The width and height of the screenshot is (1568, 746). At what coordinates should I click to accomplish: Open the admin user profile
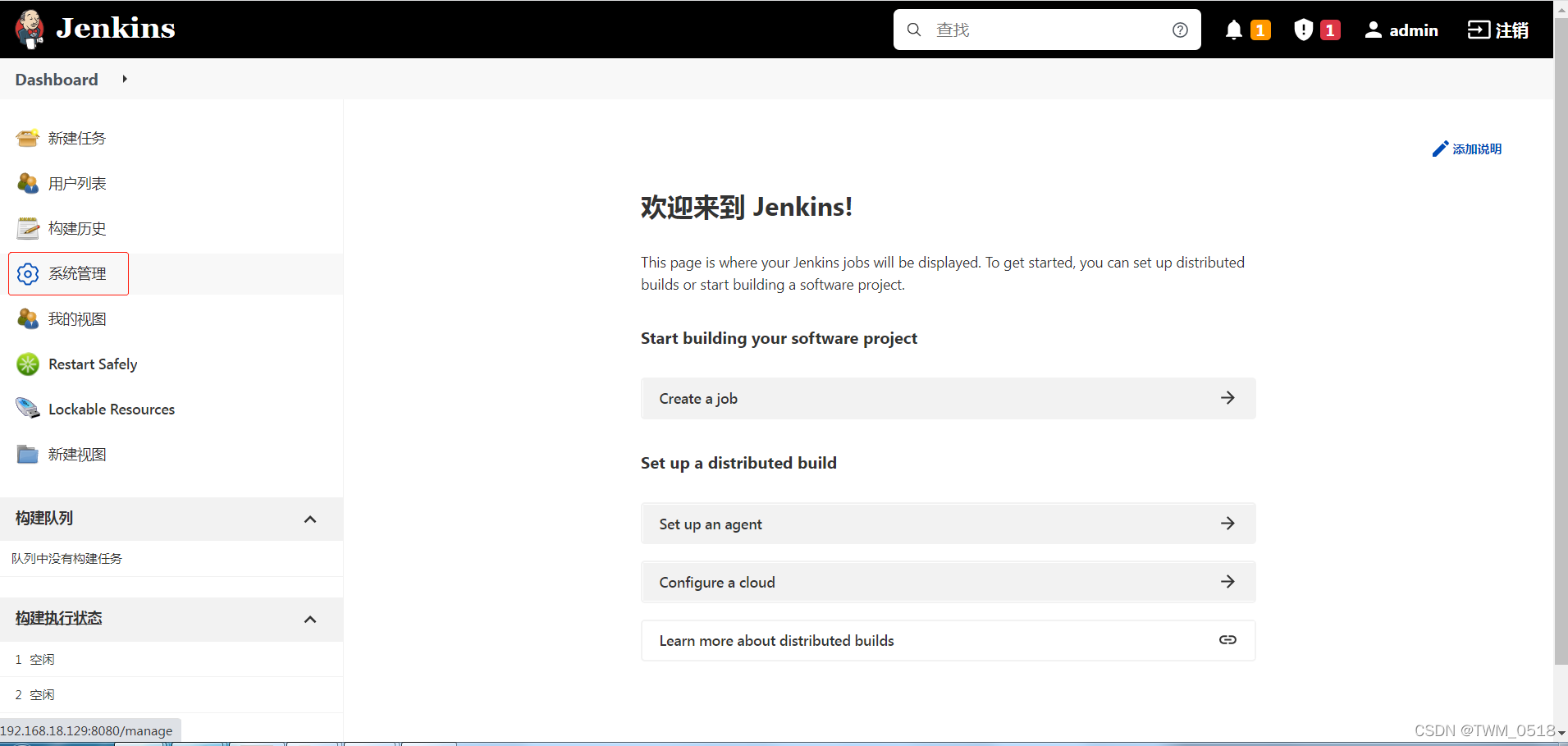click(1401, 30)
